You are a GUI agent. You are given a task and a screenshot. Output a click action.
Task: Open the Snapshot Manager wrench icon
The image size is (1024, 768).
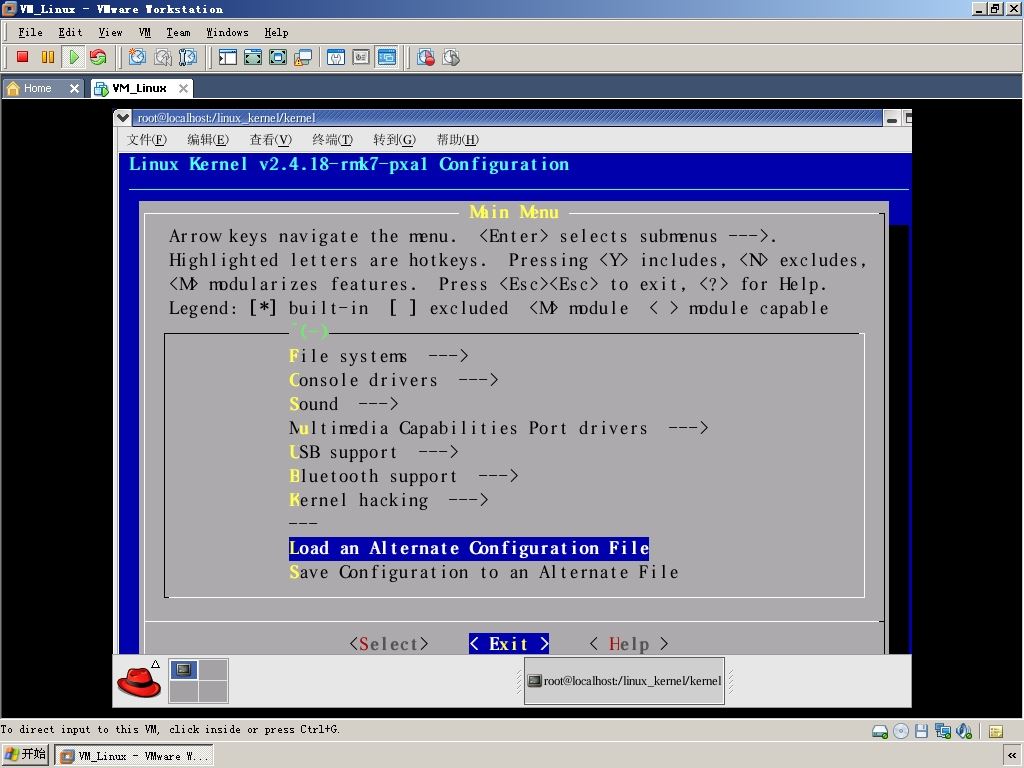[188, 57]
